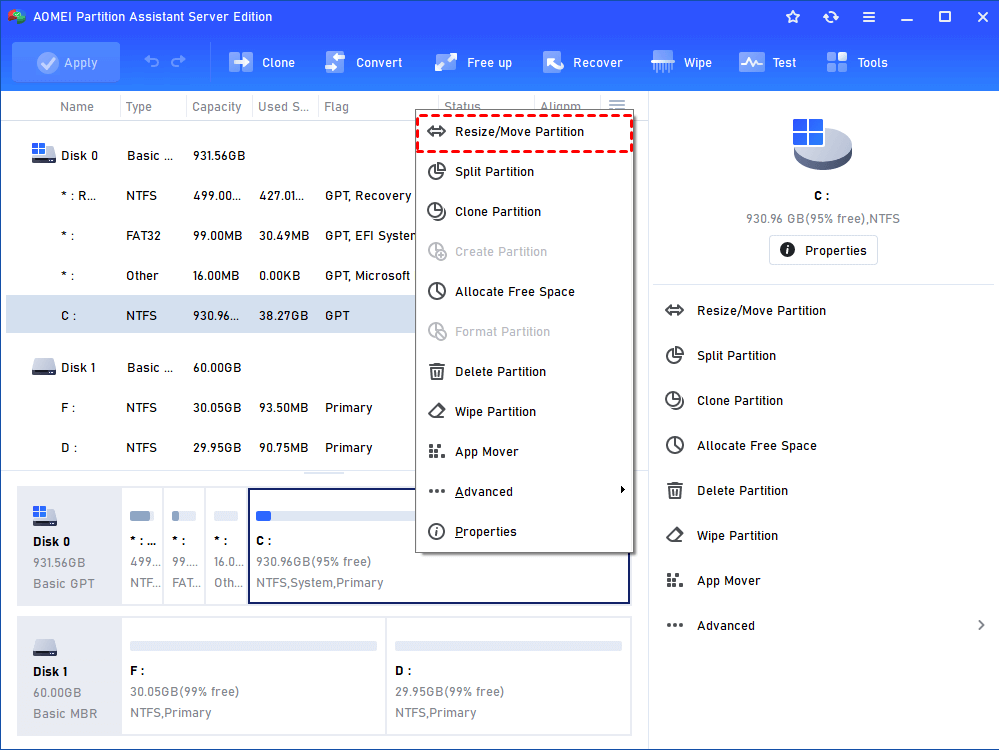Sort by the Used Space column header
This screenshot has height=750, width=999.
(283, 107)
